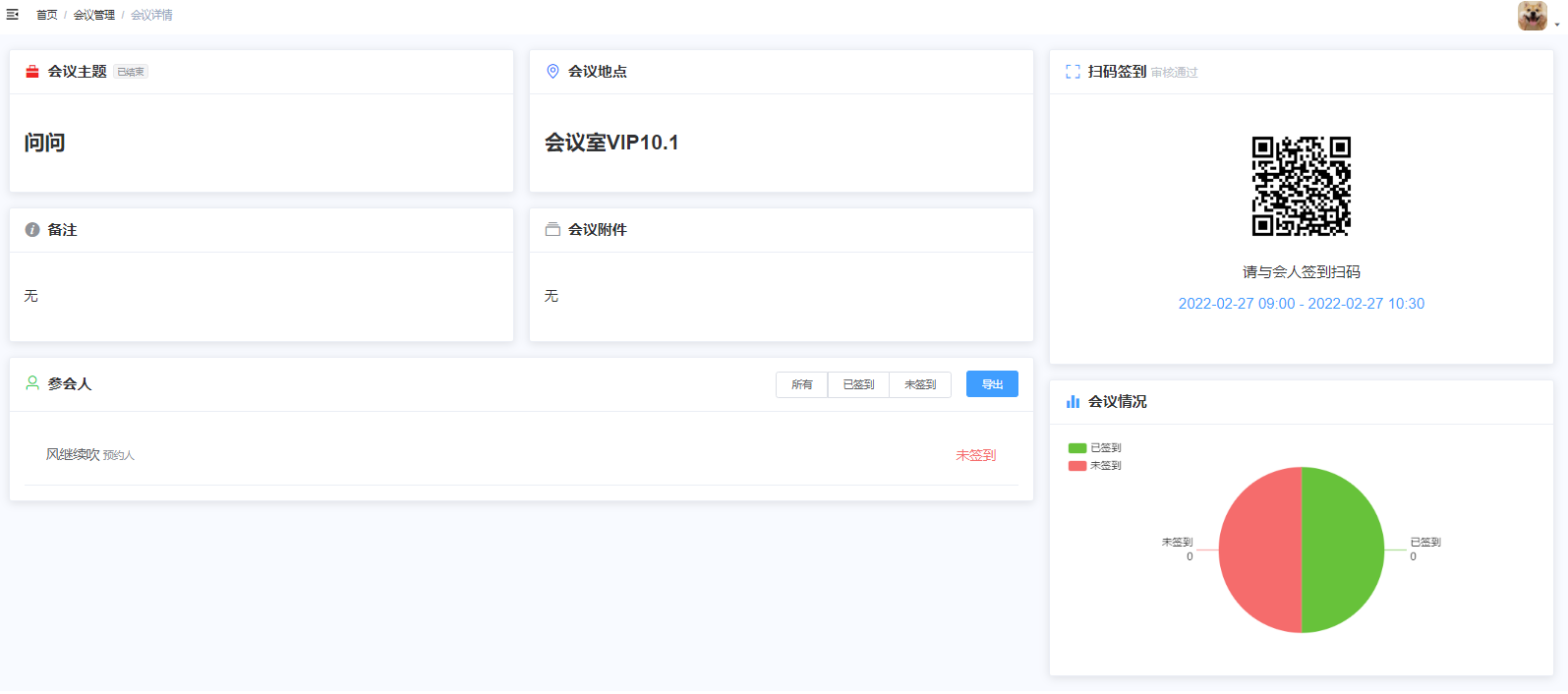This screenshot has height=694, width=1568.
Task: Go to 首页 in the breadcrumb
Action: pos(47,15)
